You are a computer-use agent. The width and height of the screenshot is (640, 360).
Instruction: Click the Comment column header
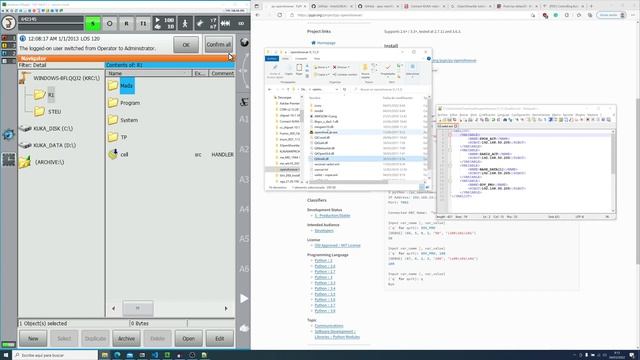pos(222,73)
